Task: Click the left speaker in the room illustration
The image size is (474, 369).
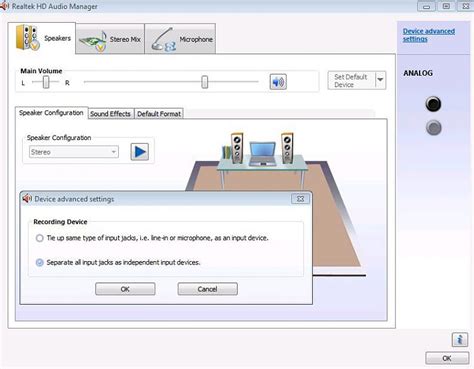Action: tap(237, 148)
